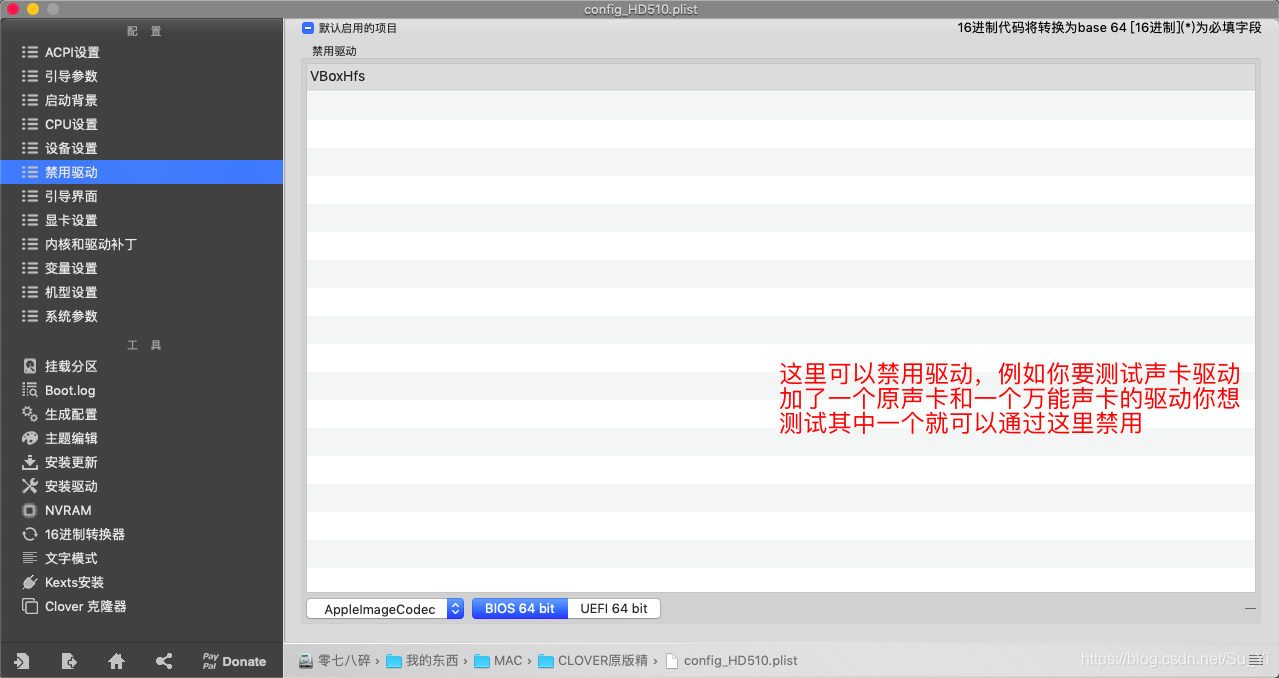Click 零七八碎 drive in path bar
Screen dimensions: 1279x678
334,660
